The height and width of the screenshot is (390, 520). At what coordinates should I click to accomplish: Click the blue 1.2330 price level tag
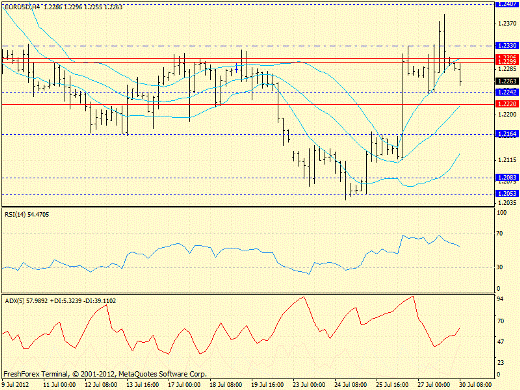507,45
